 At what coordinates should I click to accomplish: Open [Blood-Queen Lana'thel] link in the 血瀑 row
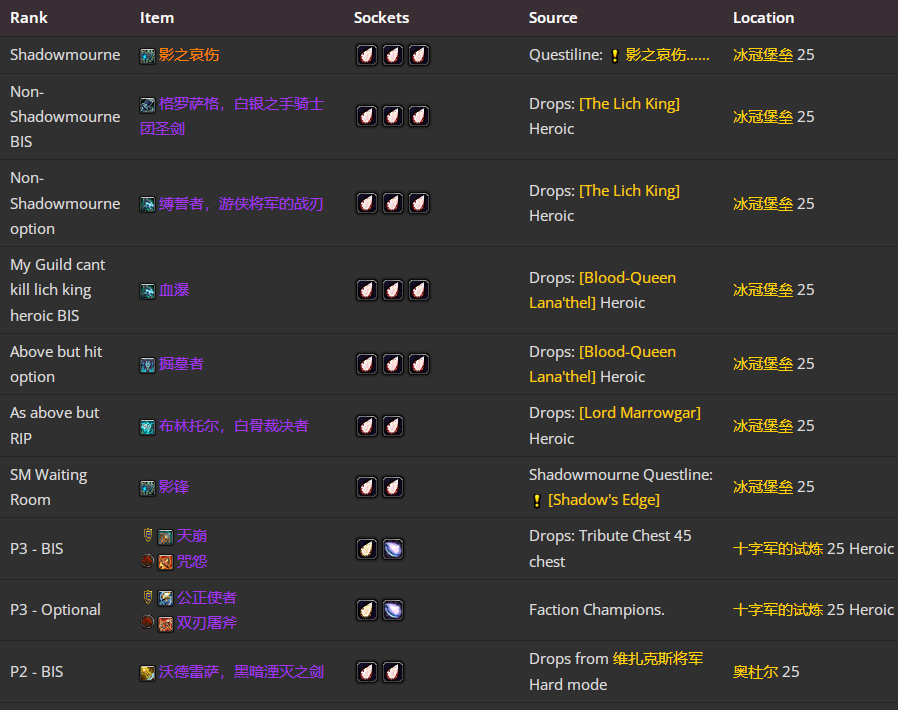(x=602, y=290)
